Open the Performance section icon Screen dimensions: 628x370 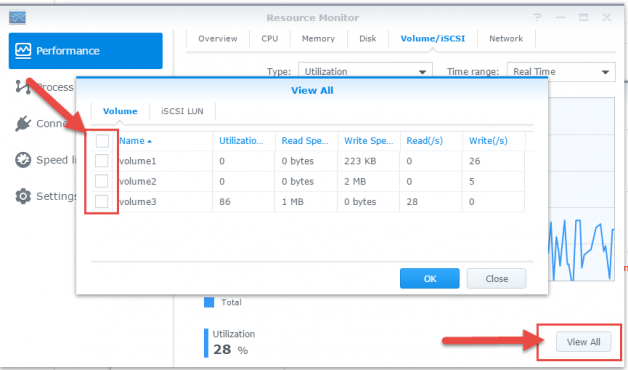click(x=23, y=50)
